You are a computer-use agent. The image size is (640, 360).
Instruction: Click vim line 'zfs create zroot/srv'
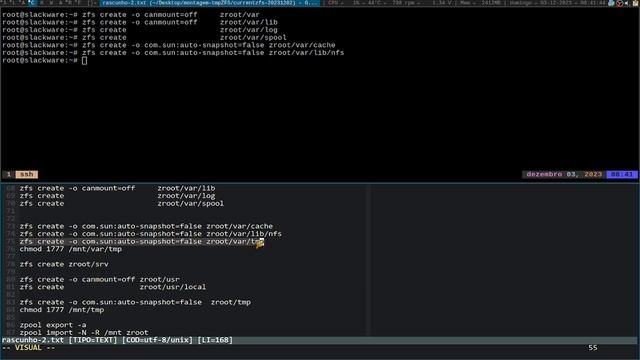pyautogui.click(x=64, y=264)
